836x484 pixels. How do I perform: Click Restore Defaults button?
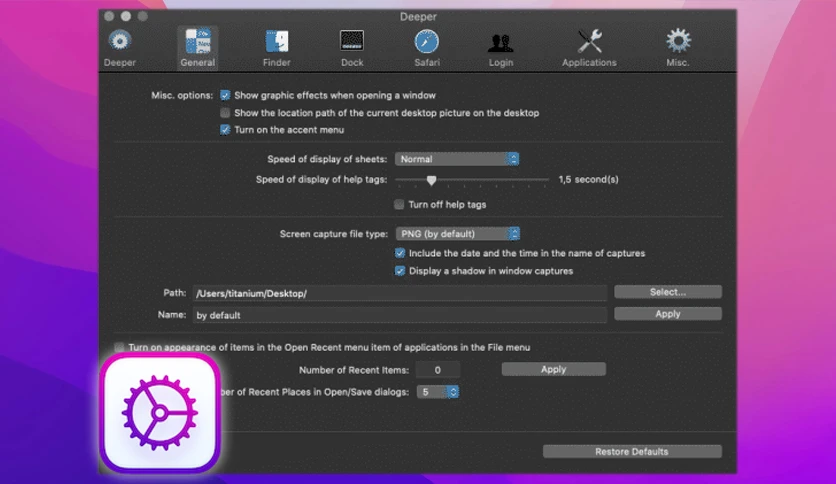pyautogui.click(x=632, y=451)
